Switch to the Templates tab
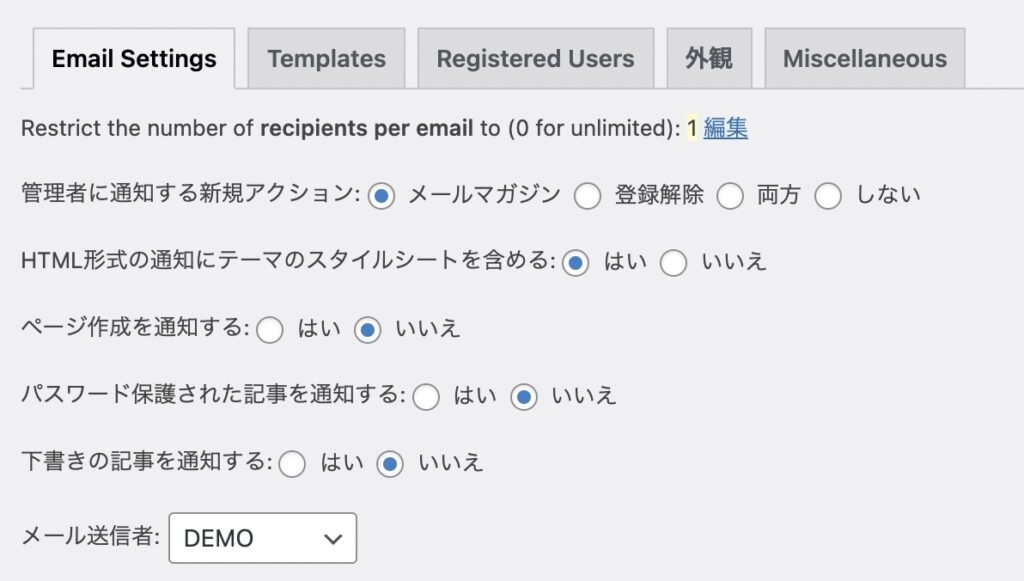The width and height of the screenshot is (1024, 581). coord(326,59)
